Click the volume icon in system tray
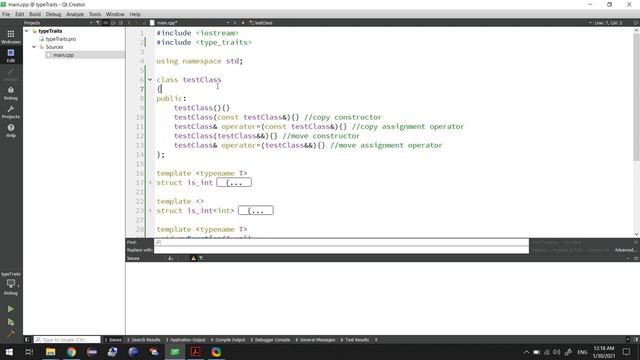Screen dimensions: 640x360 (557, 352)
